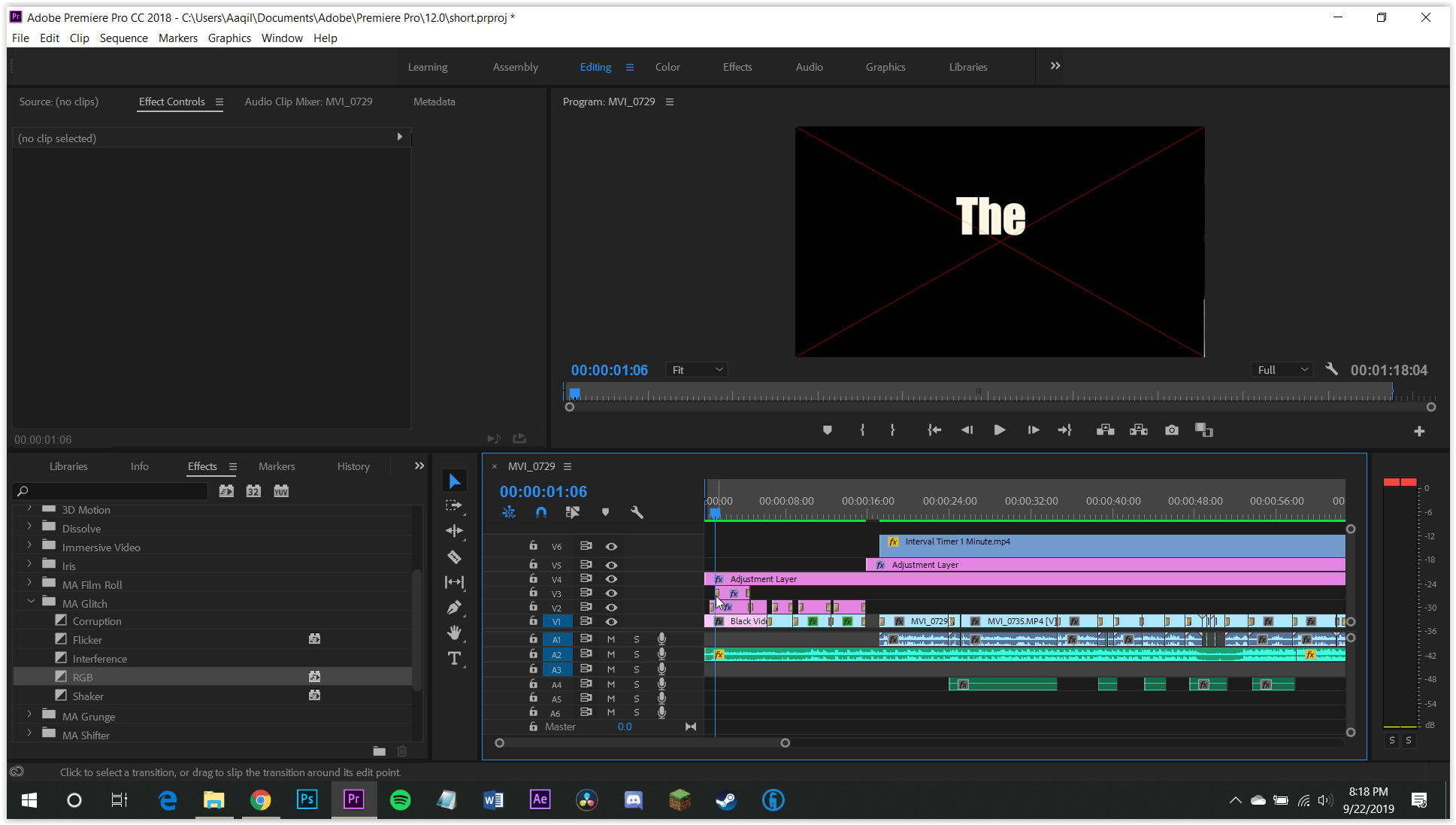Image resolution: width=1456 pixels, height=825 pixels.
Task: Open Premiere Pro's timeline Selection tool
Action: point(455,480)
